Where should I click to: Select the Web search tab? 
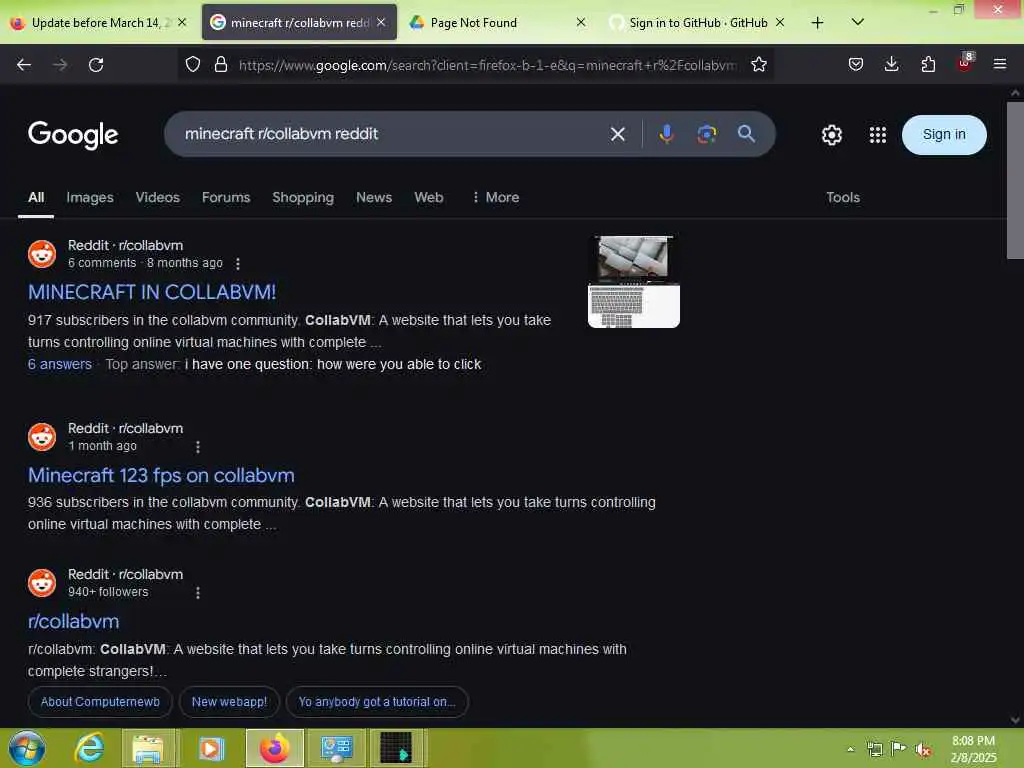[x=429, y=197]
